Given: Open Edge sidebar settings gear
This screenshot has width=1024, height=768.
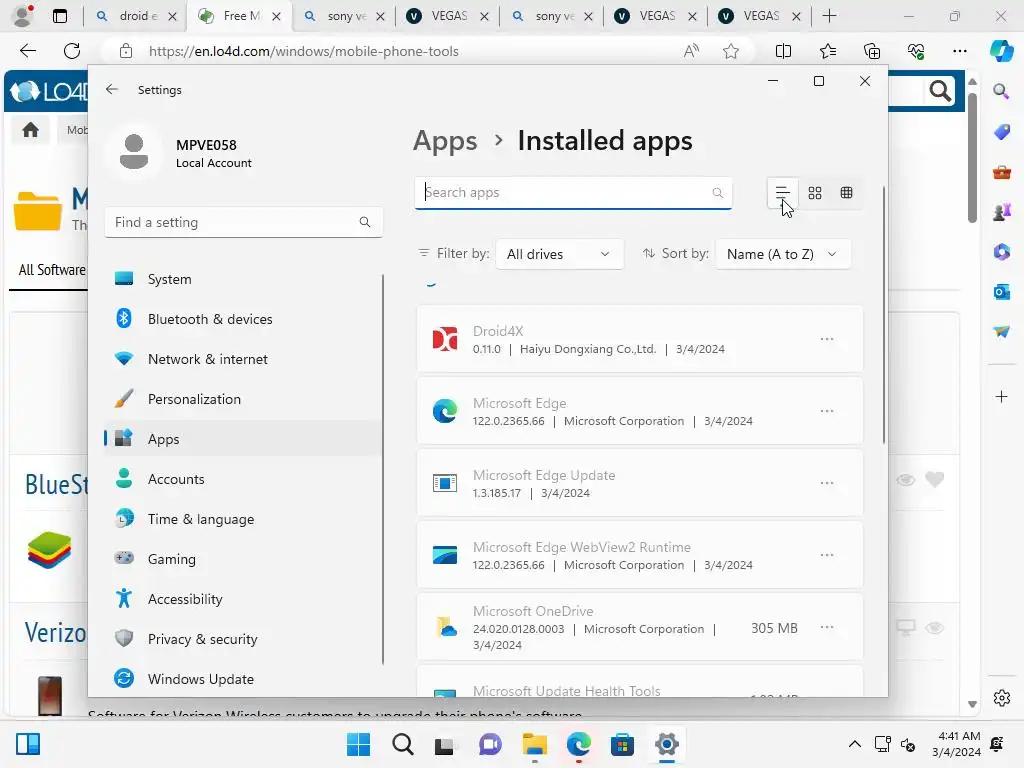Looking at the screenshot, I should (1002, 698).
